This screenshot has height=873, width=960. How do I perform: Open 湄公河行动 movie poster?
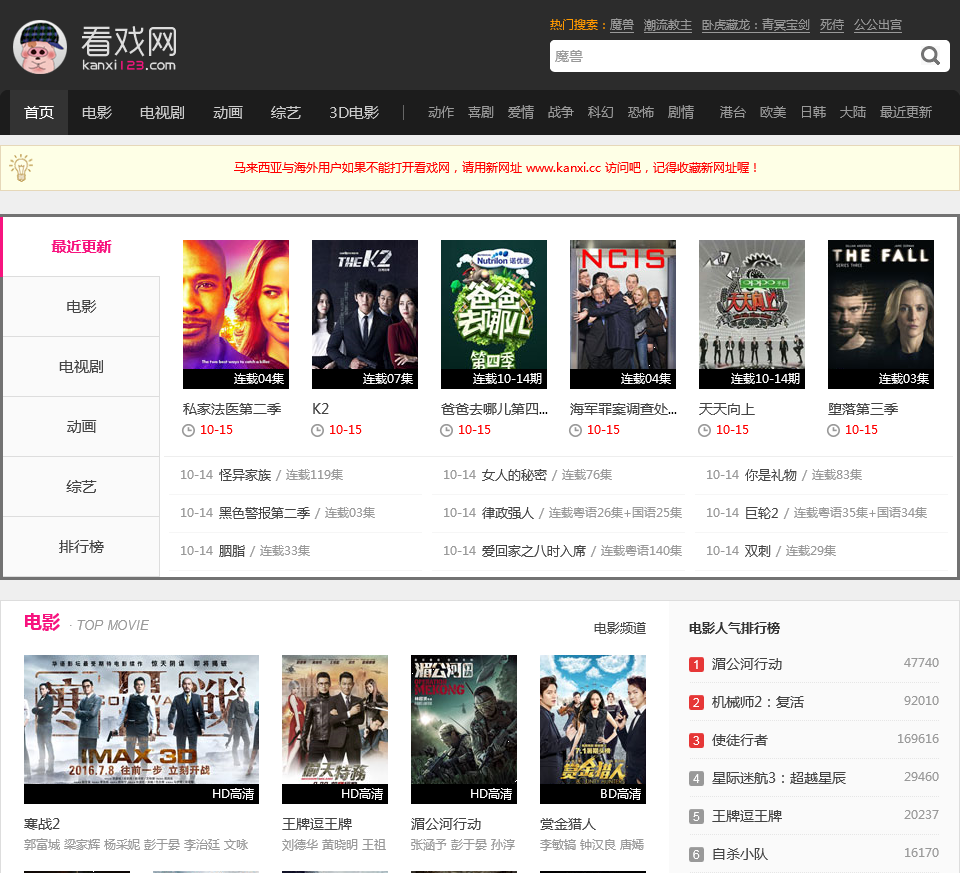(x=464, y=729)
